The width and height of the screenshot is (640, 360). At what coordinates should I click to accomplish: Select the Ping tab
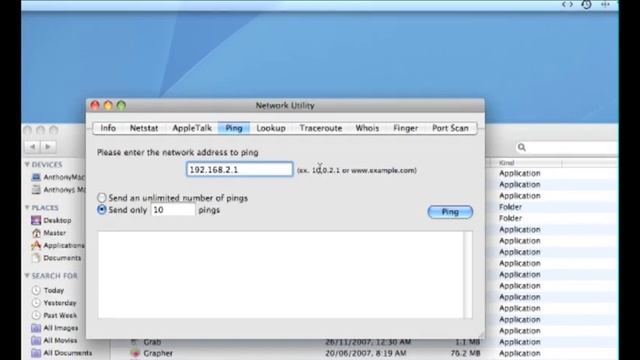pyautogui.click(x=234, y=128)
